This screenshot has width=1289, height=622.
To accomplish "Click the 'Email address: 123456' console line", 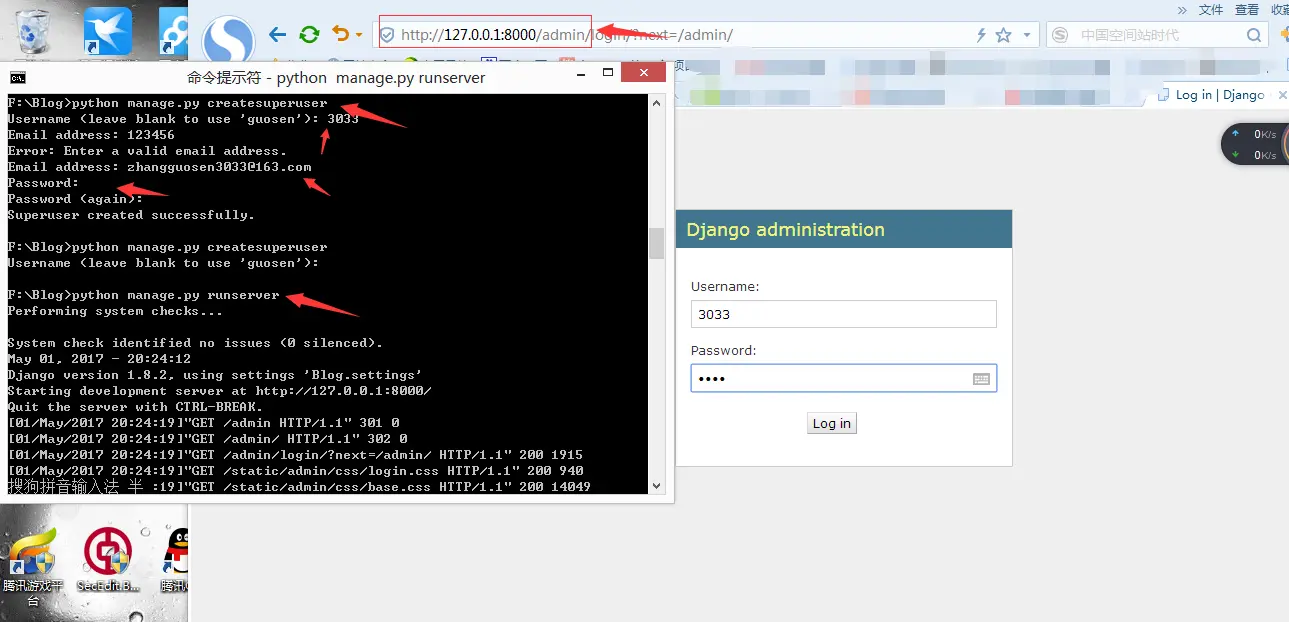I will point(91,135).
